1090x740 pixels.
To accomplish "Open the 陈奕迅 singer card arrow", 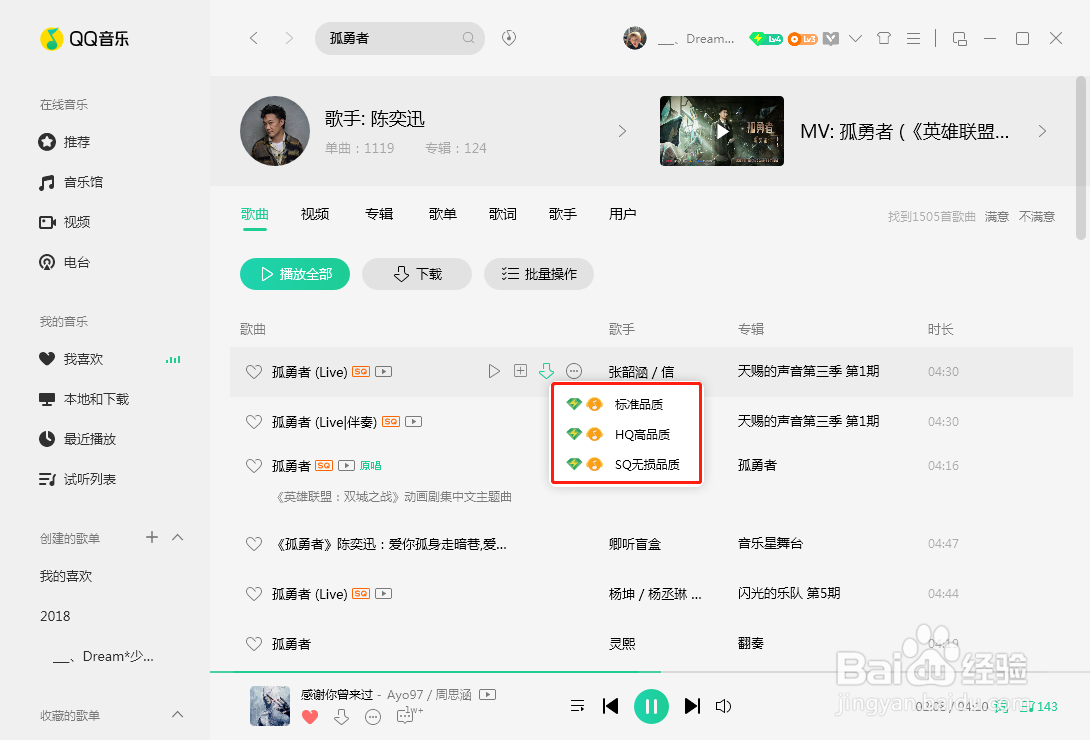I will (622, 131).
